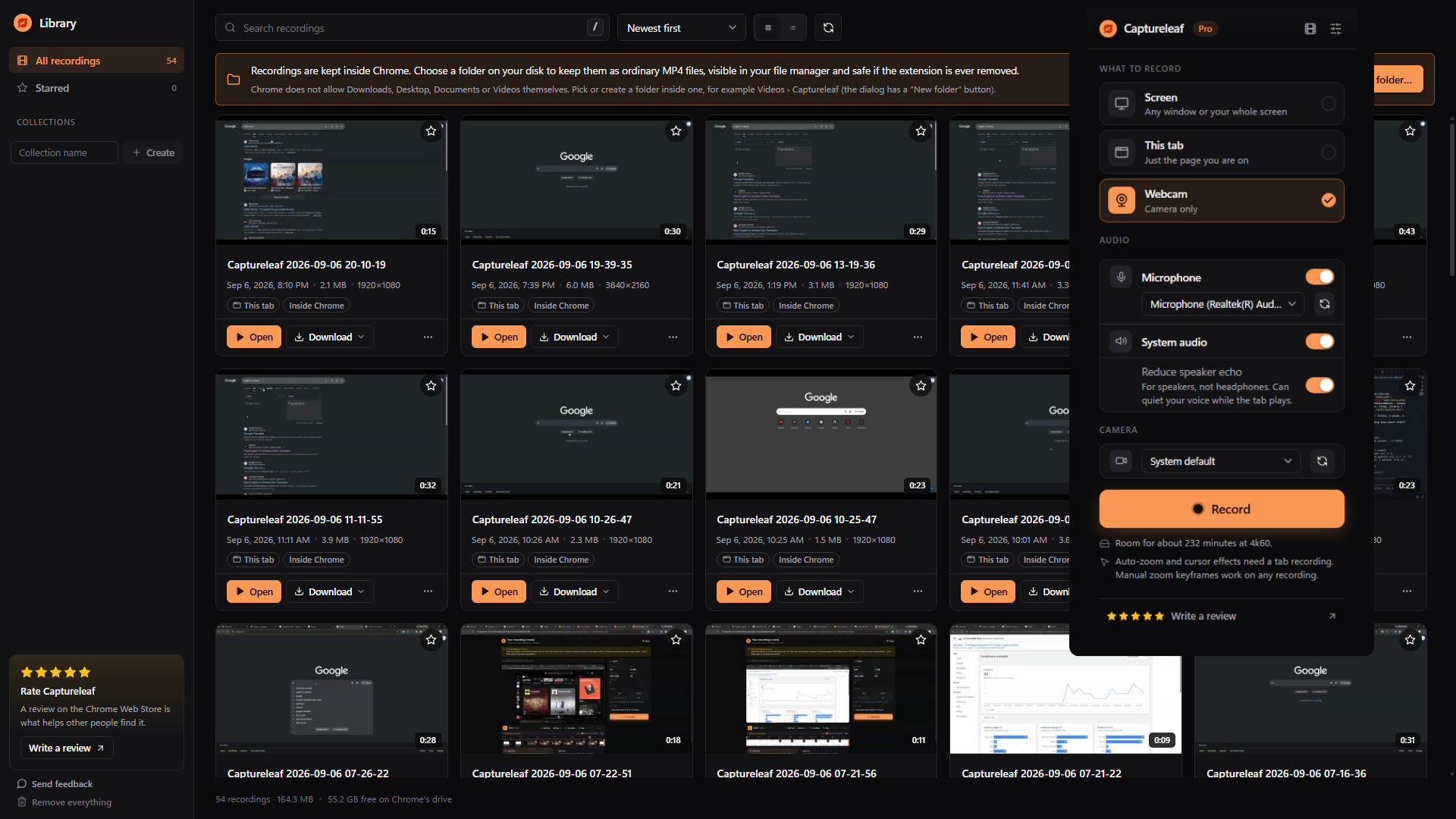Click the Inside Chrome tag on recording 20-10-19
The width and height of the screenshot is (1456, 819).
tap(316, 306)
